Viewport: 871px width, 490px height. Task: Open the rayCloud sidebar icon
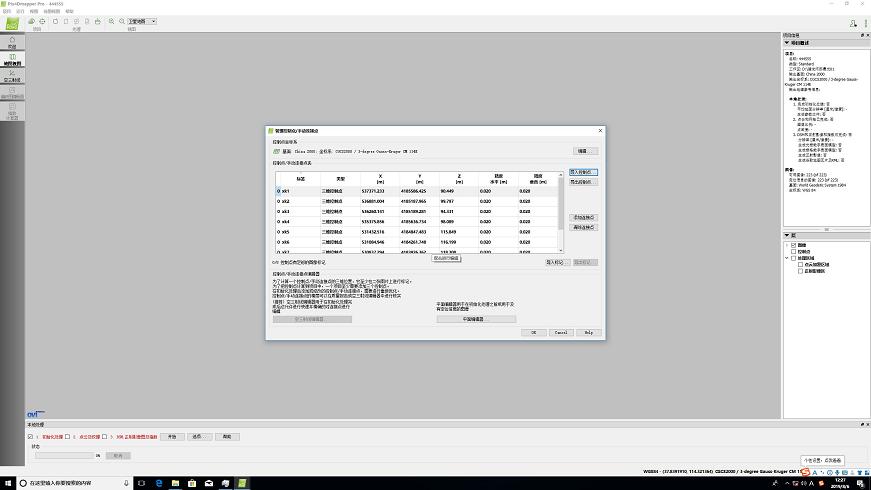[12, 78]
